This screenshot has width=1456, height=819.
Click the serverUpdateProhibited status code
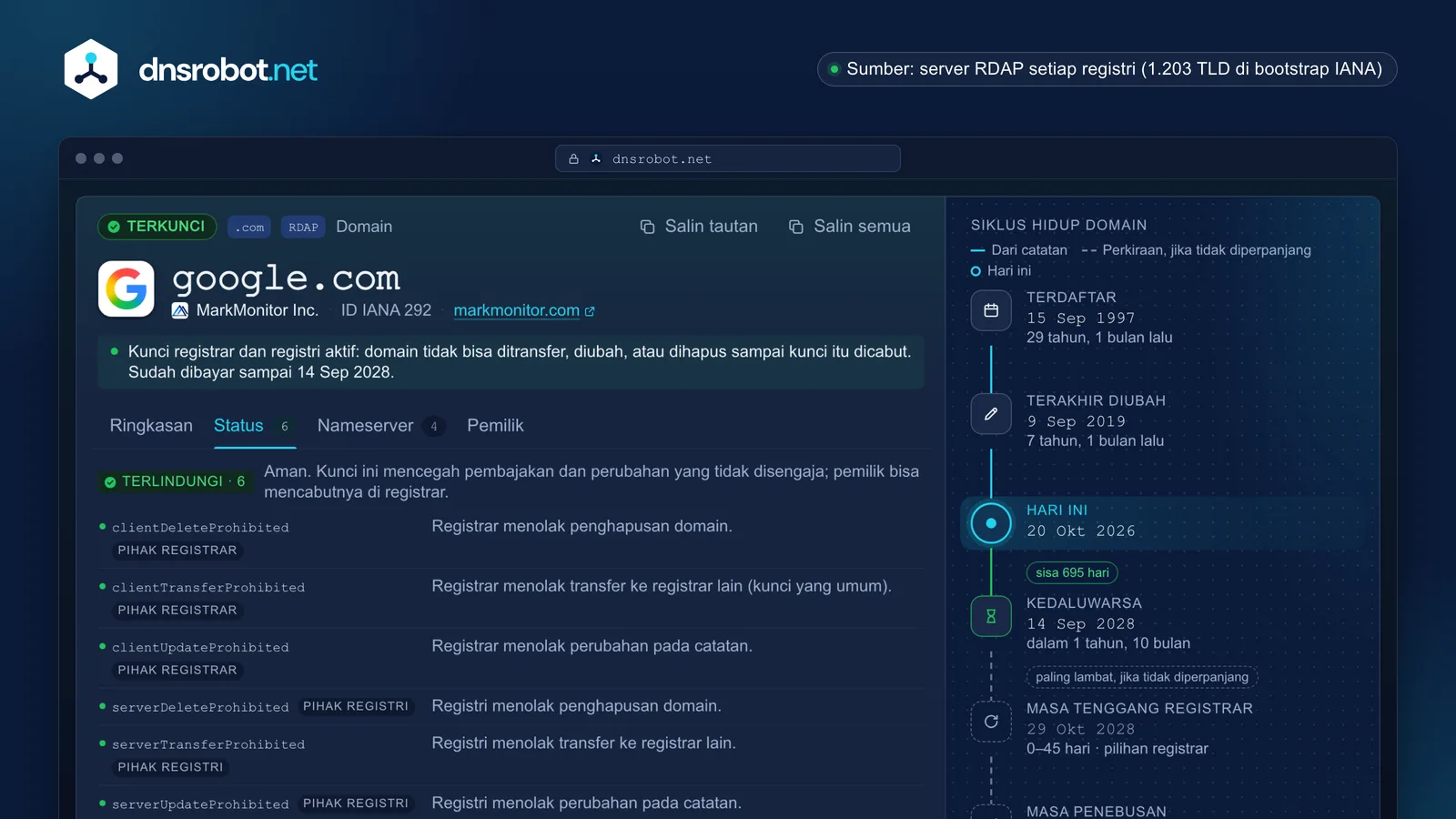tap(200, 805)
